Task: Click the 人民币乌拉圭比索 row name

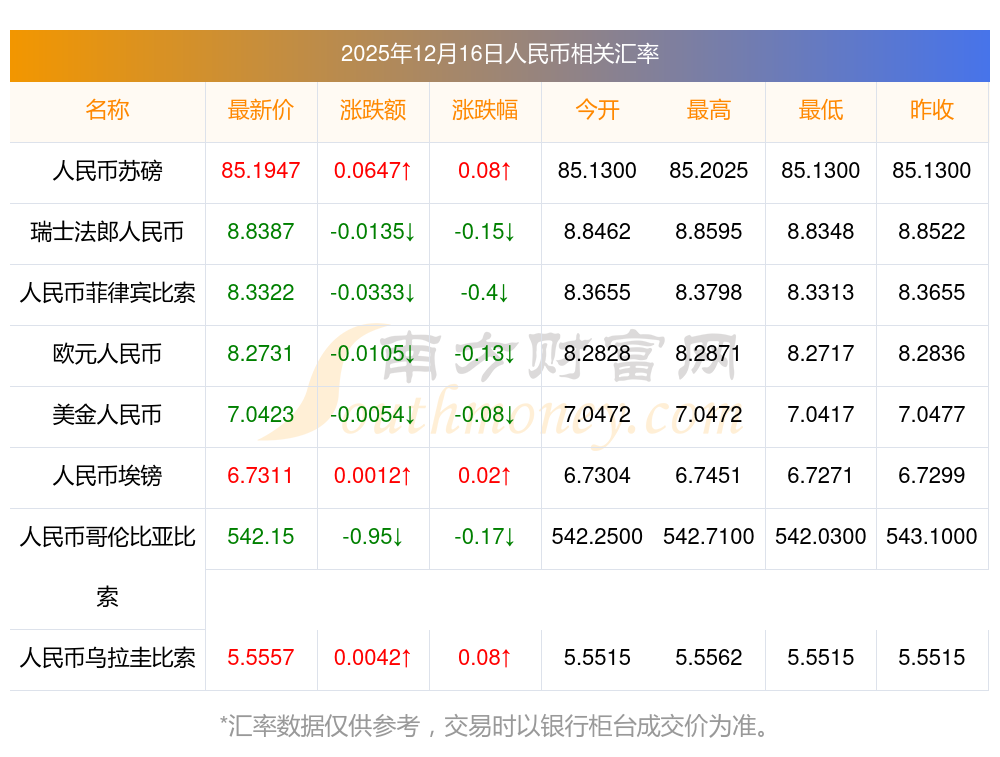Action: (x=107, y=658)
